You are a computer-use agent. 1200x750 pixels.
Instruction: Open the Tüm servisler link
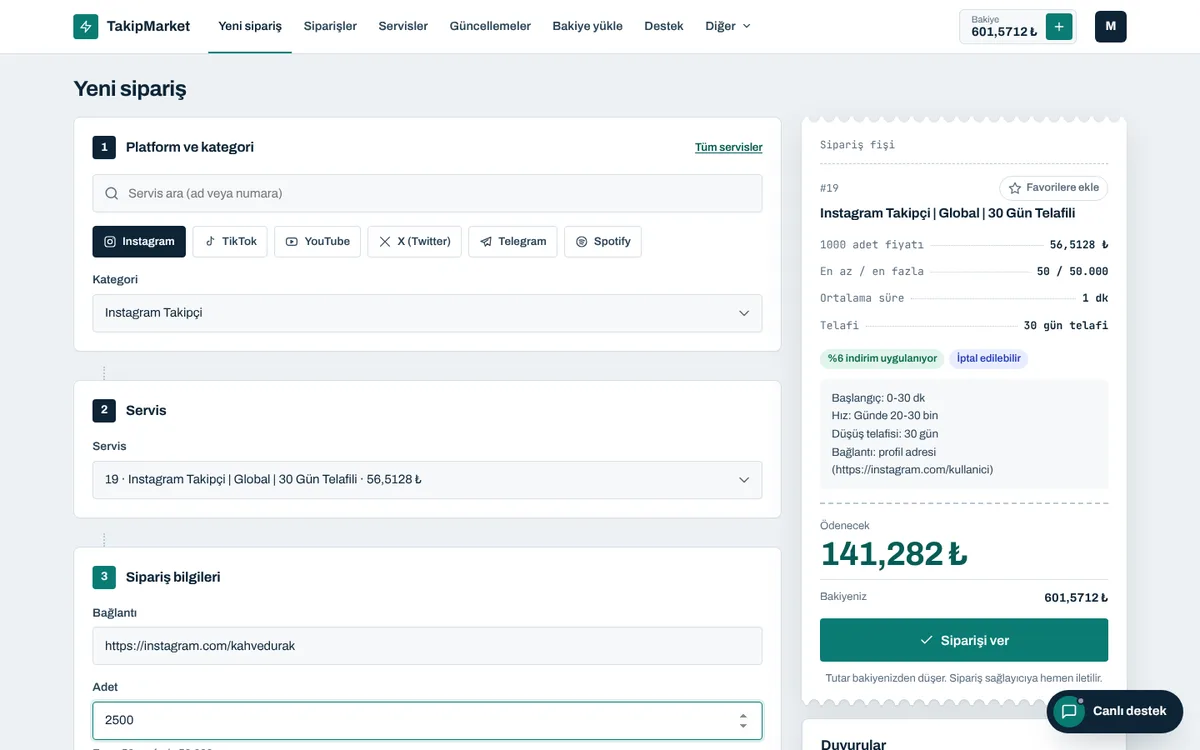click(x=729, y=147)
